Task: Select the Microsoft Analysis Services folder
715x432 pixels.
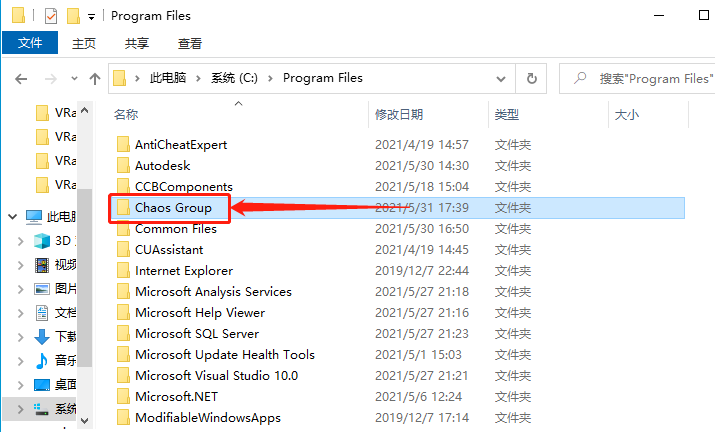Action: [213, 292]
